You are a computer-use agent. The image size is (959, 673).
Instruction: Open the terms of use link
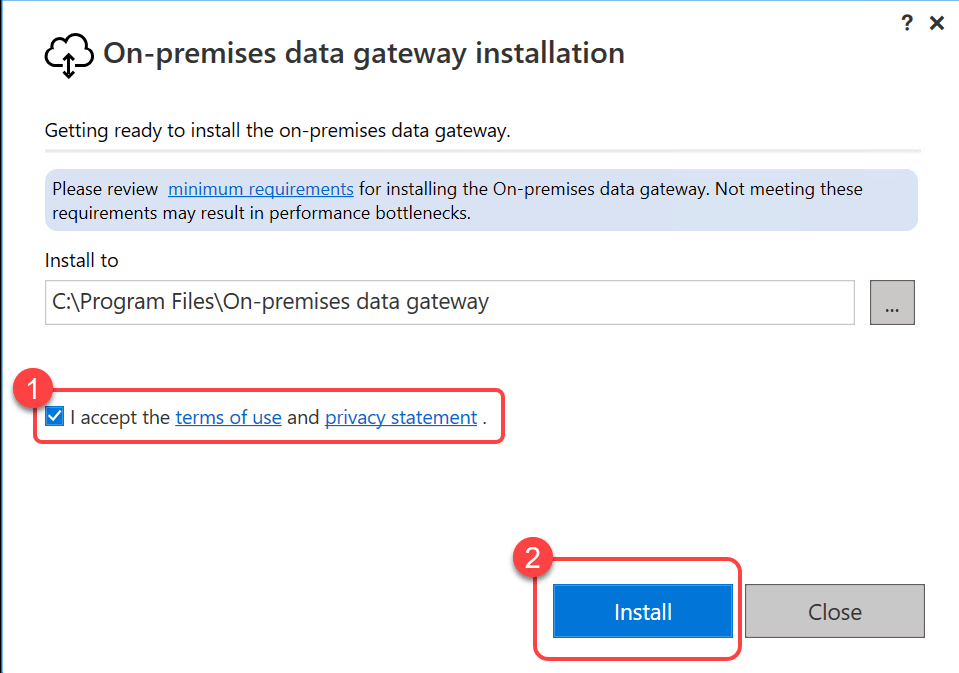click(x=228, y=418)
